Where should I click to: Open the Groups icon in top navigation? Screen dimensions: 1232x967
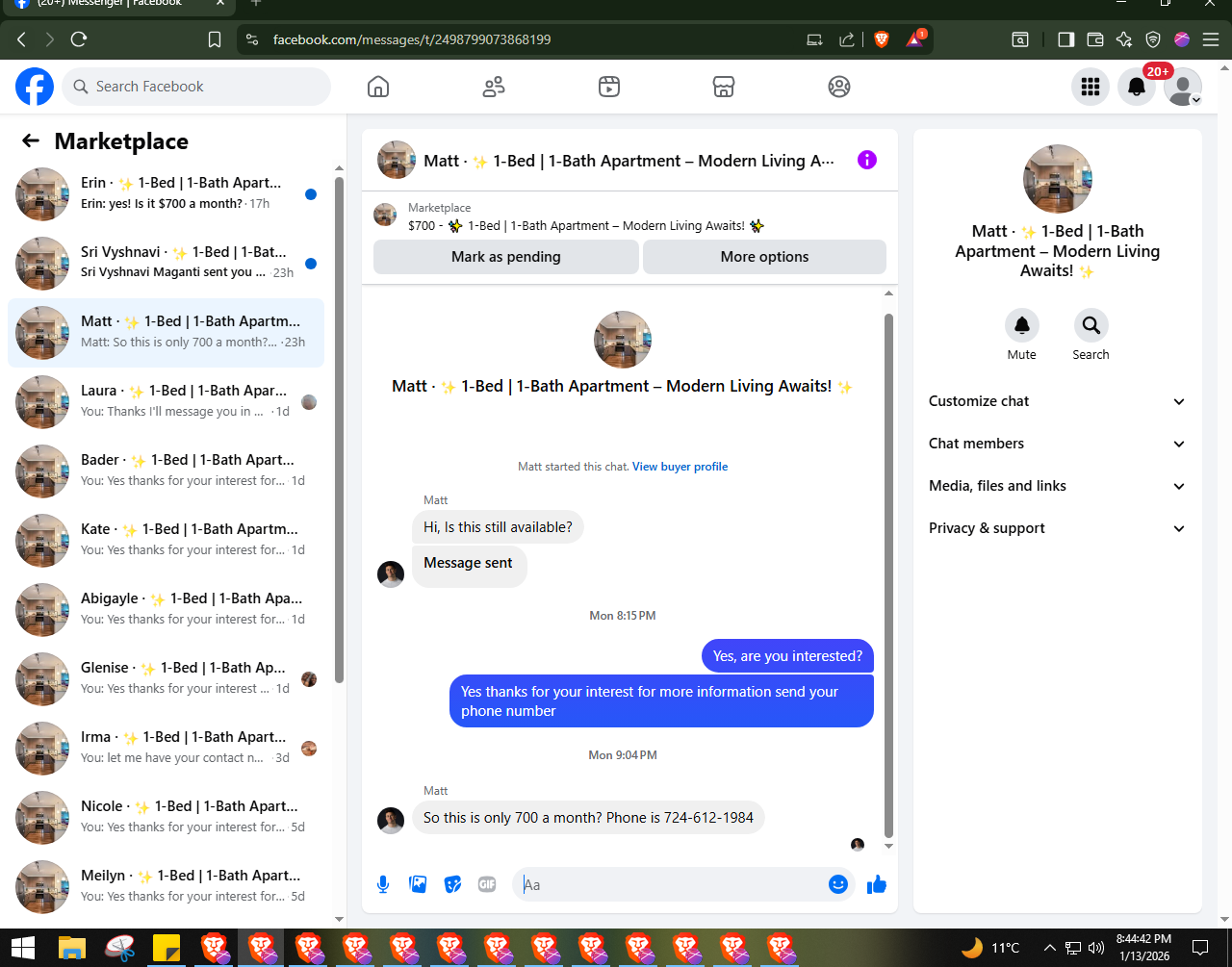839,87
